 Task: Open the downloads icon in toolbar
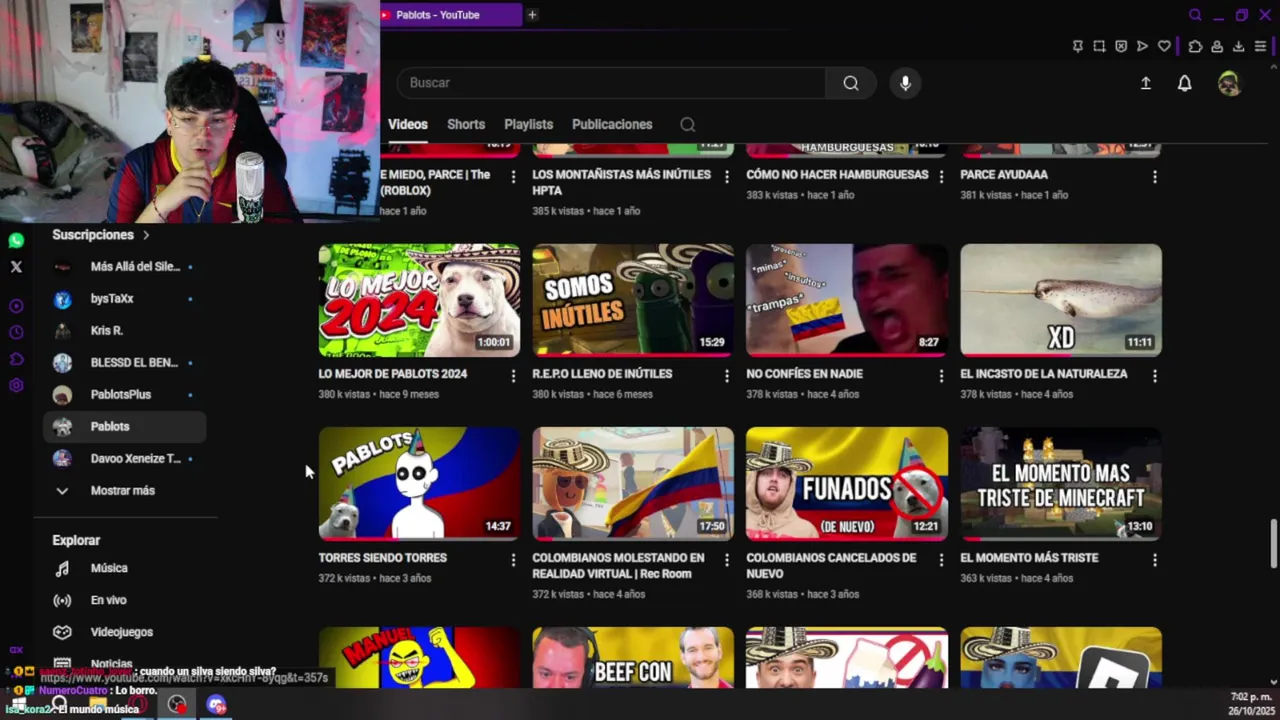coord(1238,46)
